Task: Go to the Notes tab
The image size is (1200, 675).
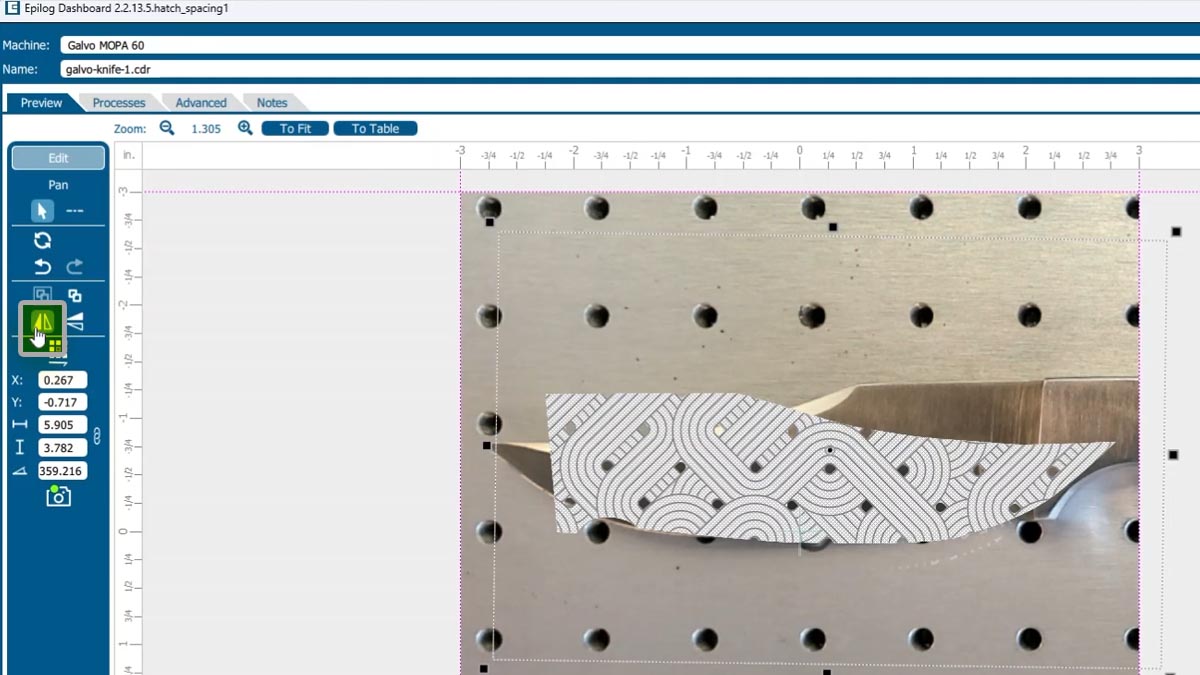Action: (271, 103)
